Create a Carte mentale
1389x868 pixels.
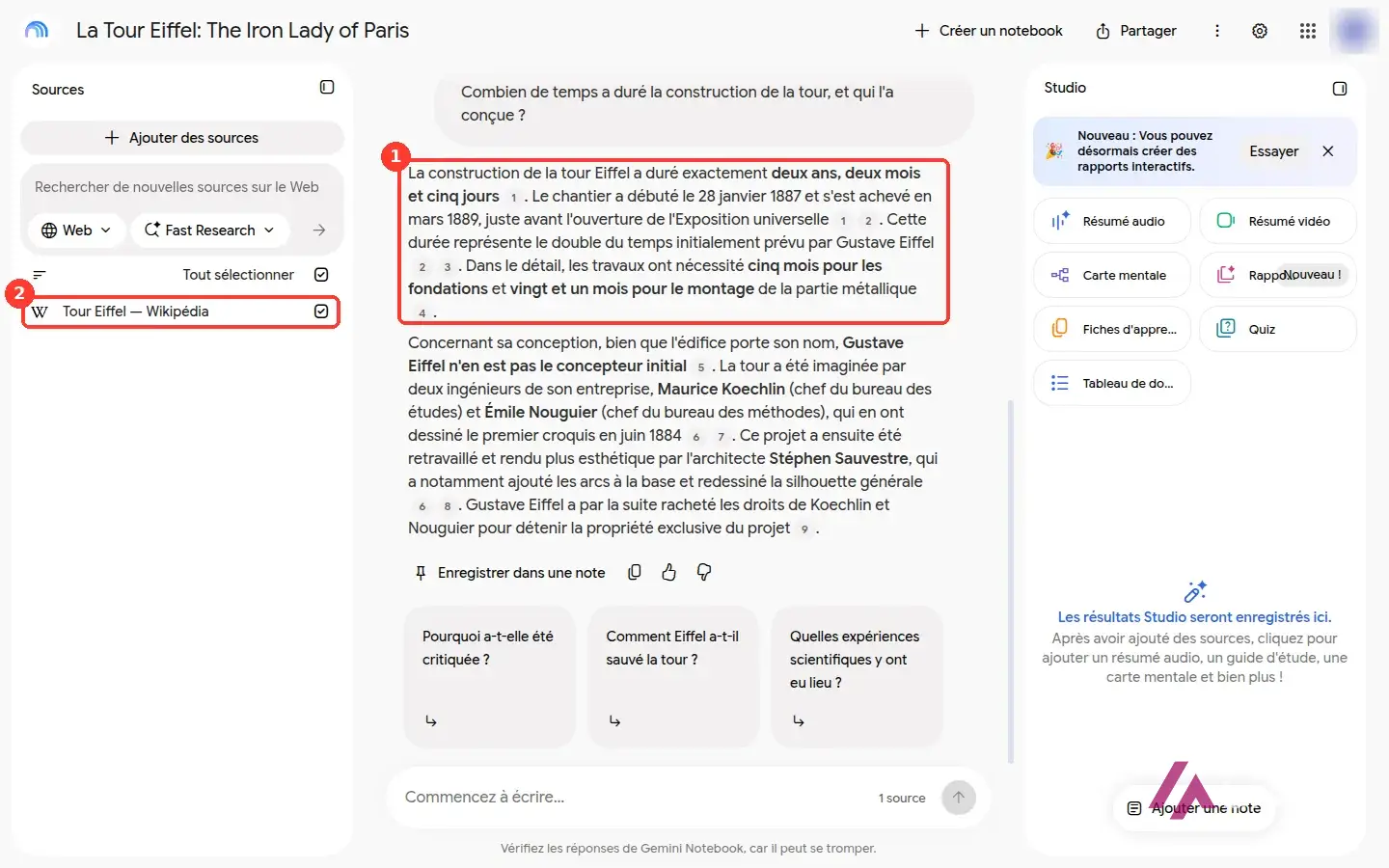coord(1112,275)
